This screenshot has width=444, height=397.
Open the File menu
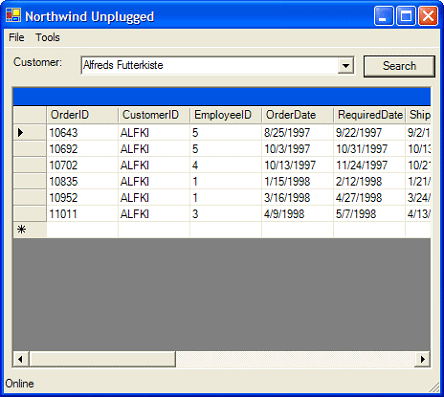pos(16,37)
